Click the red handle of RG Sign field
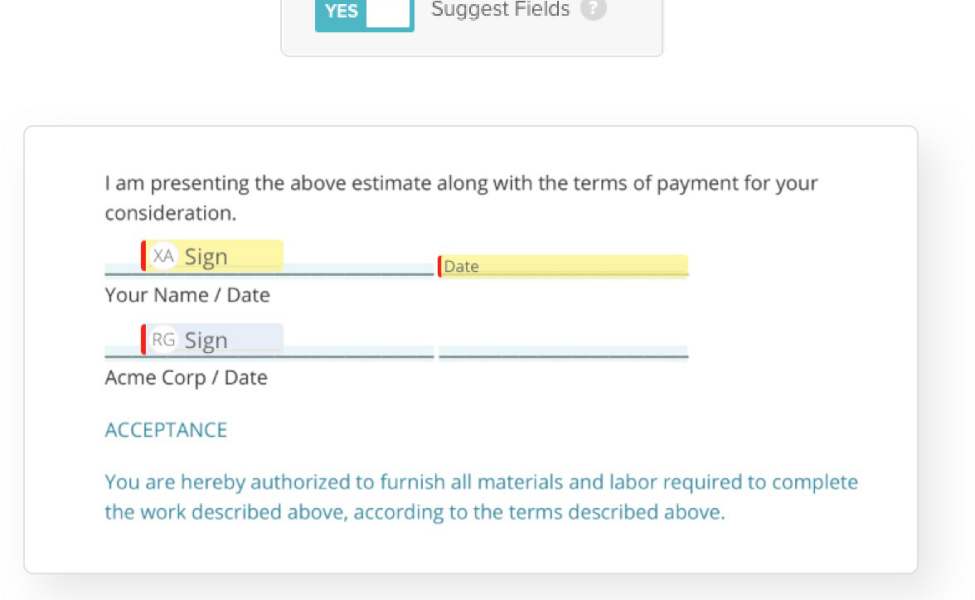This screenshot has width=975, height=600. pyautogui.click(x=144, y=339)
